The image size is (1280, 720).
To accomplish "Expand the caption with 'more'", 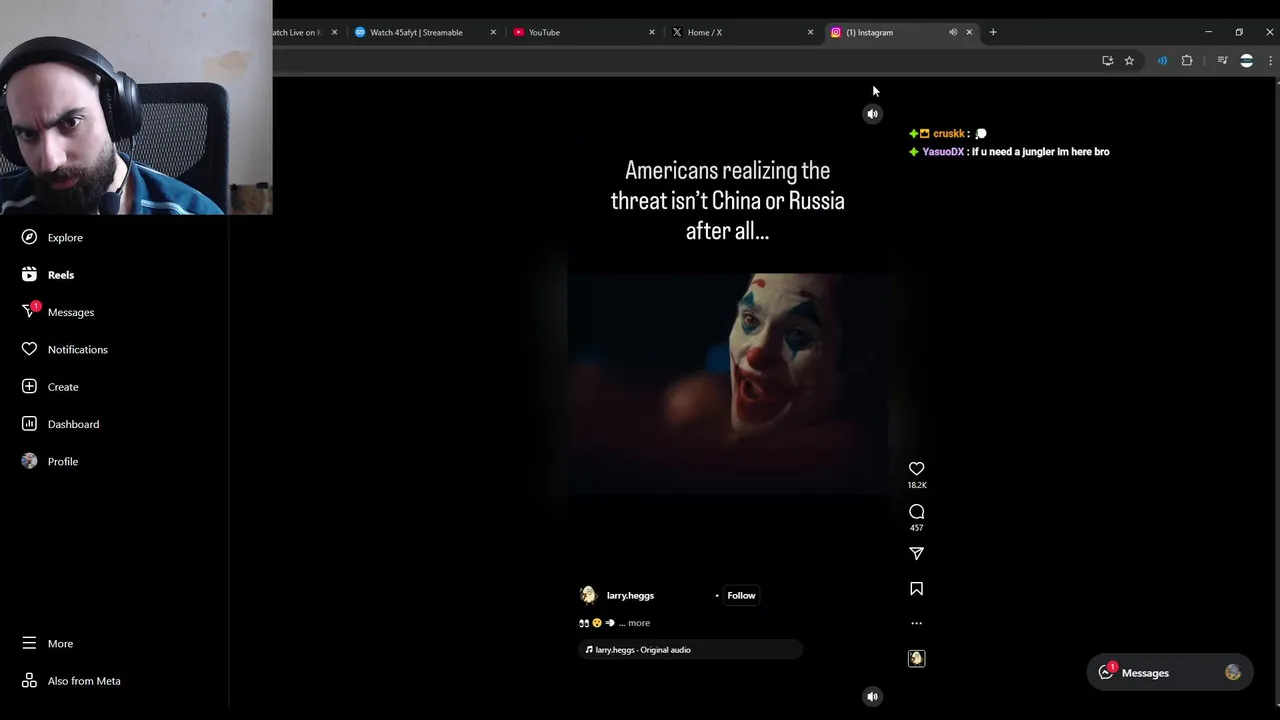I will pos(638,623).
